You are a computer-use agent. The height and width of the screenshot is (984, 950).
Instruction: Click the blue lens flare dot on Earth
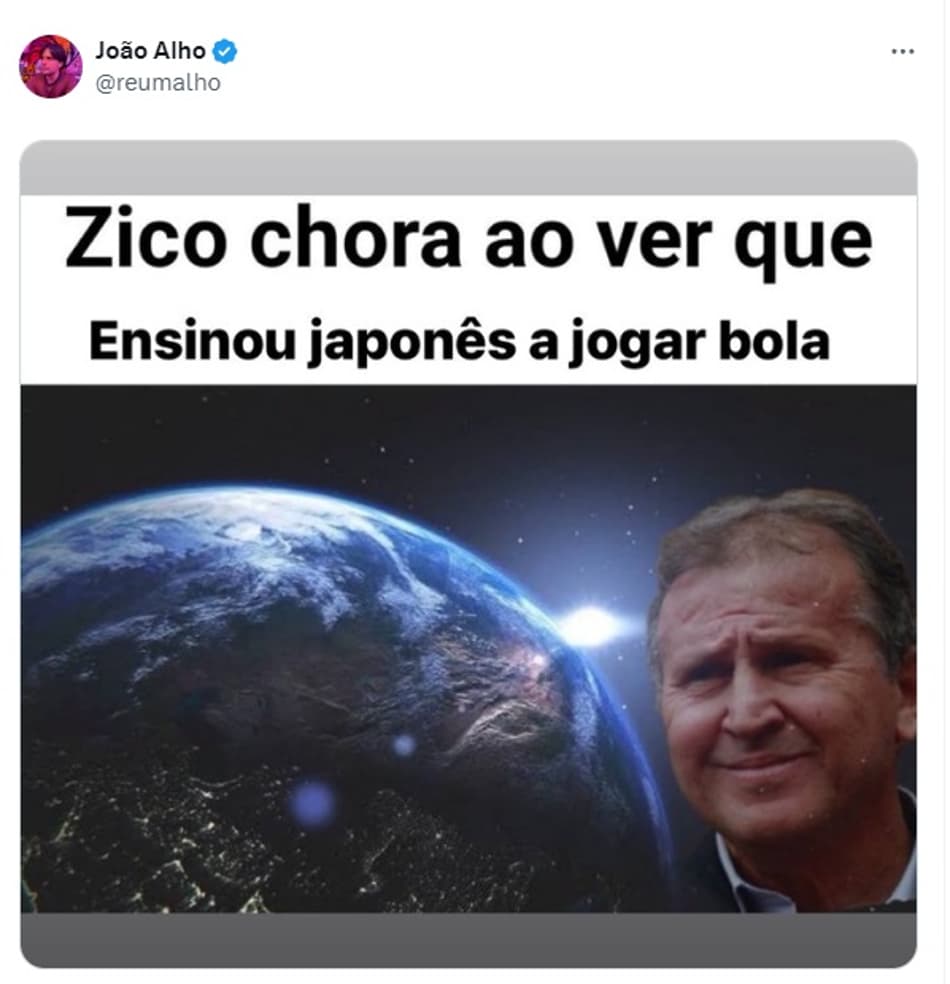click(312, 804)
